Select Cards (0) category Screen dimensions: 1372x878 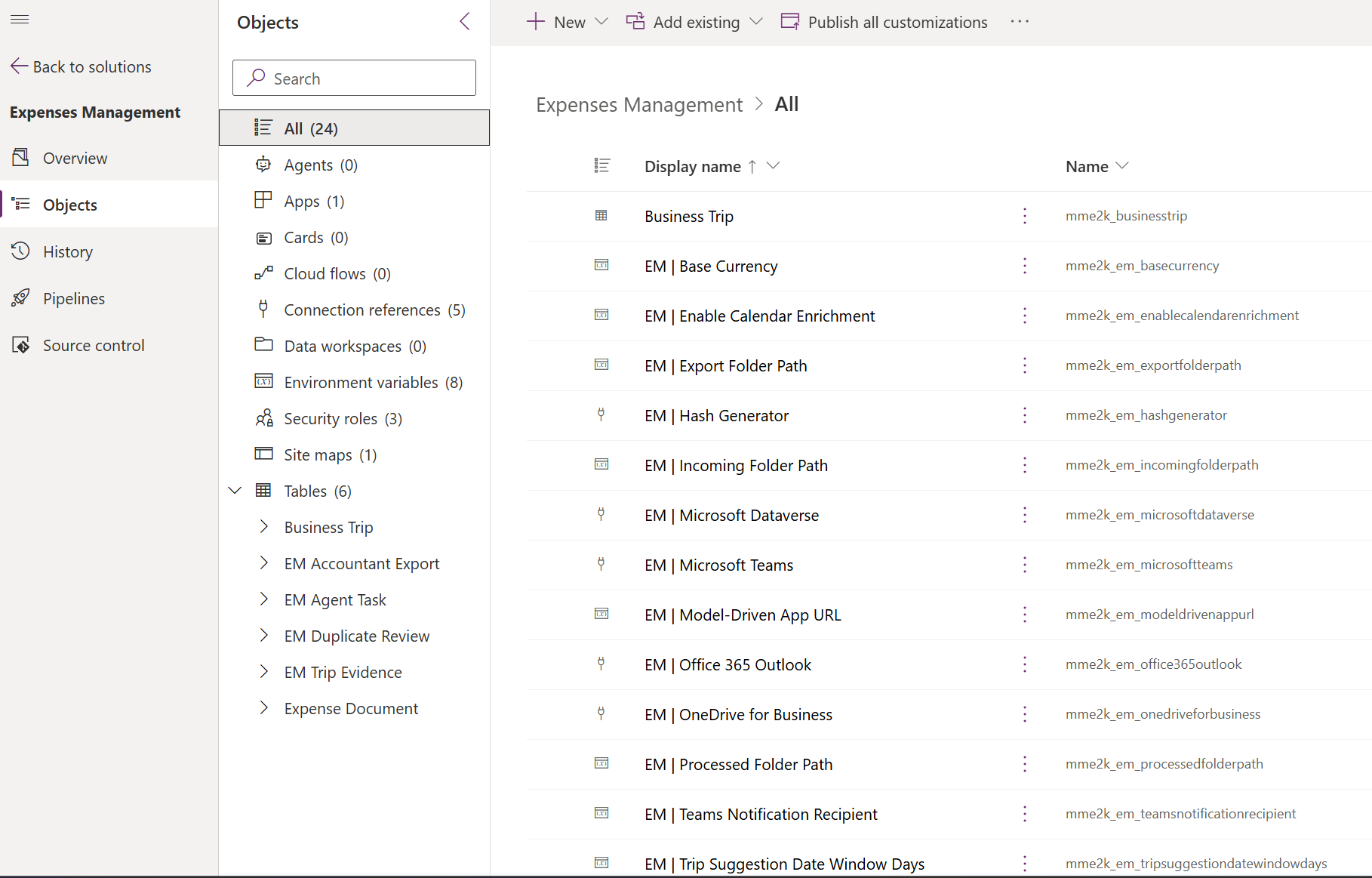click(354, 237)
